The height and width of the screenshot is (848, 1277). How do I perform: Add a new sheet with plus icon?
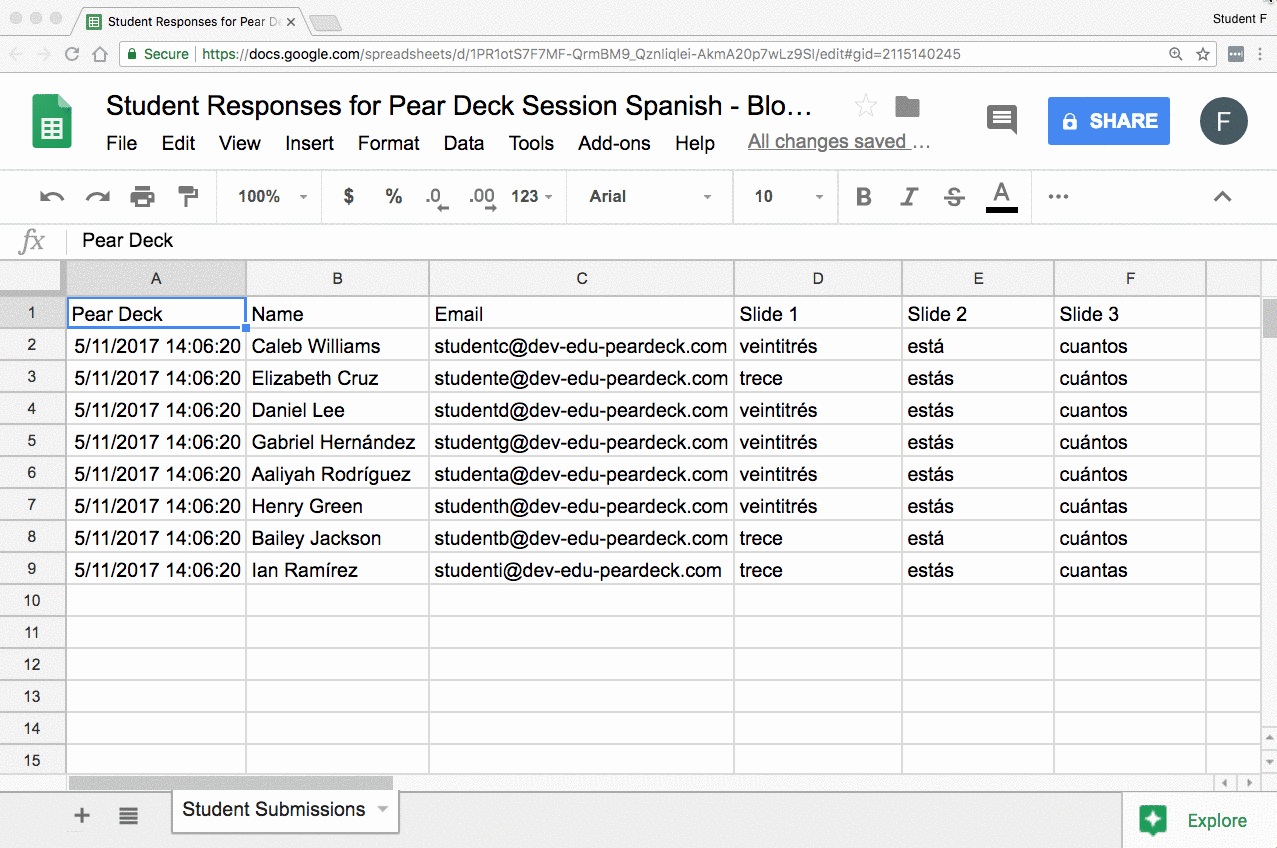click(x=82, y=816)
